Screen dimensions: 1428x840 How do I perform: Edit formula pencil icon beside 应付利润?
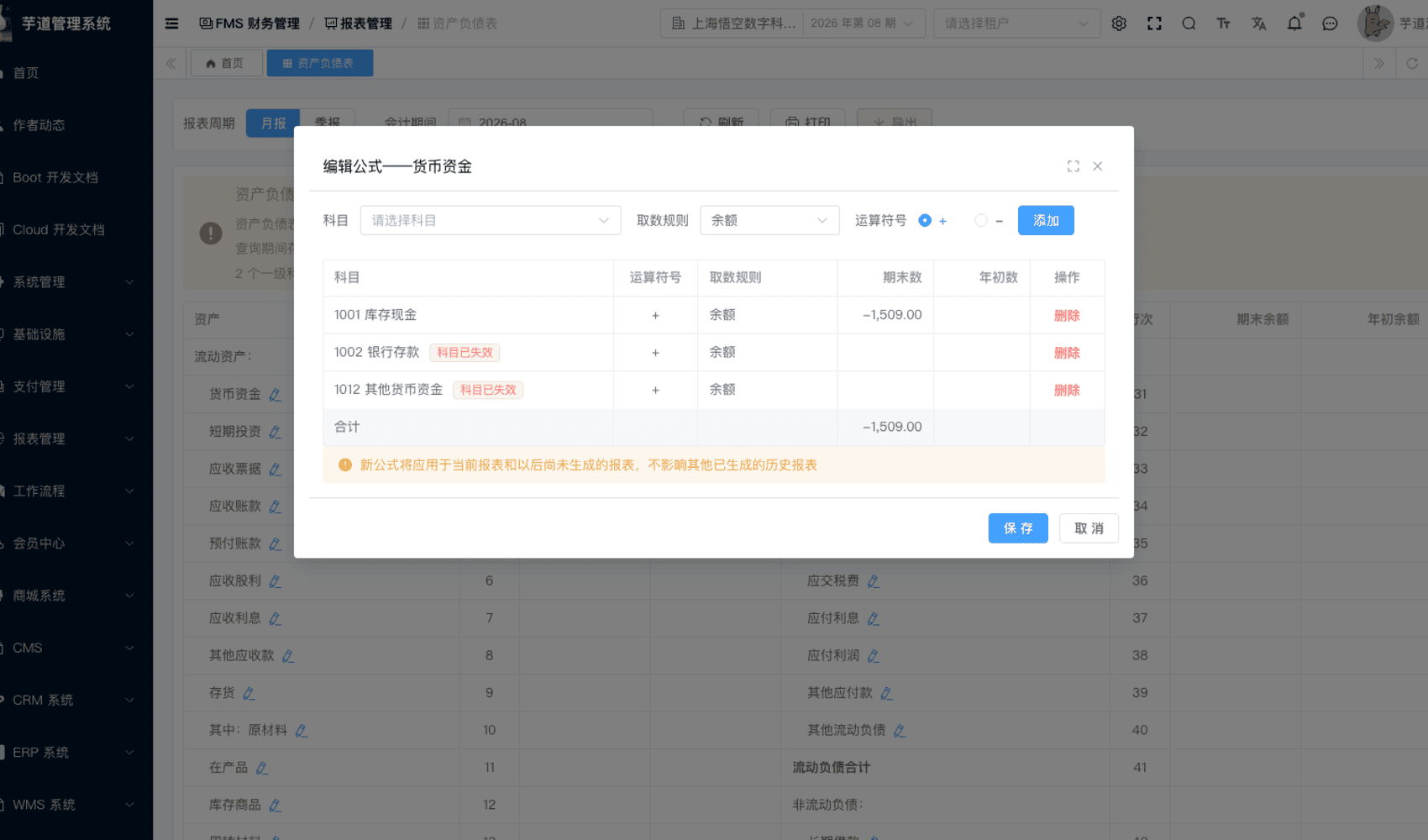[x=873, y=656]
